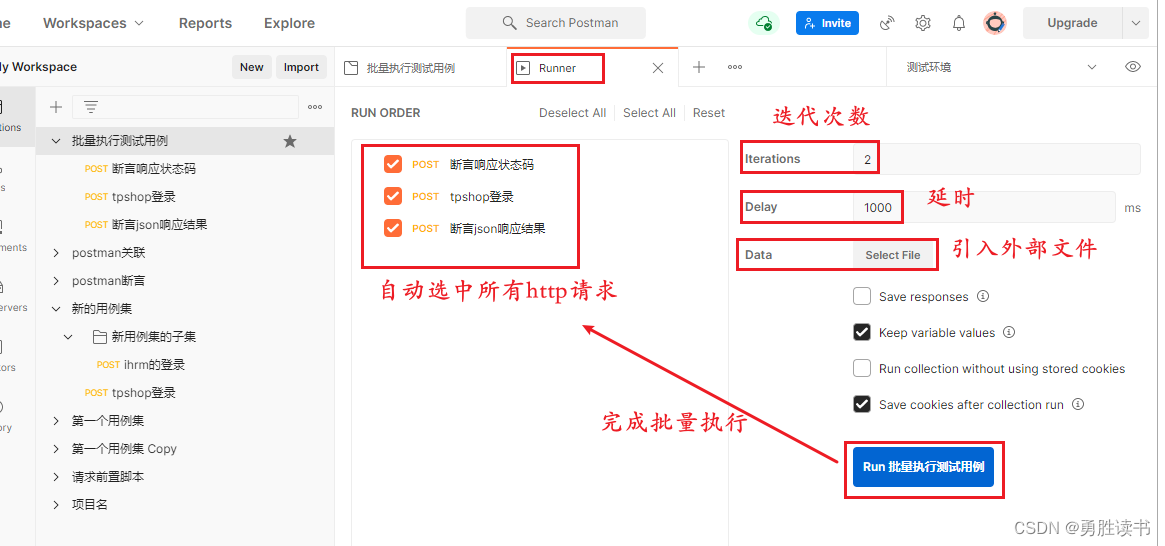Collapse 新用例集的子集 folder
This screenshot has height=546, width=1165.
click(68, 337)
